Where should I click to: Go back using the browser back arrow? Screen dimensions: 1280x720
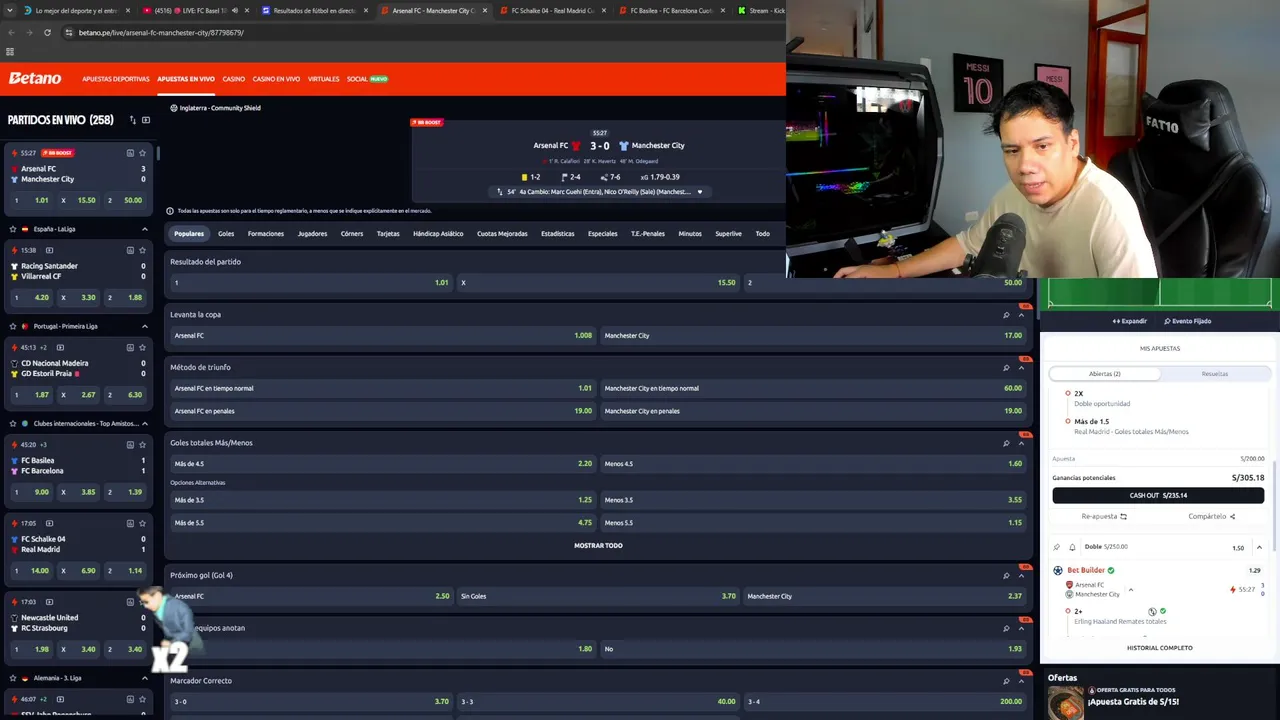11,32
